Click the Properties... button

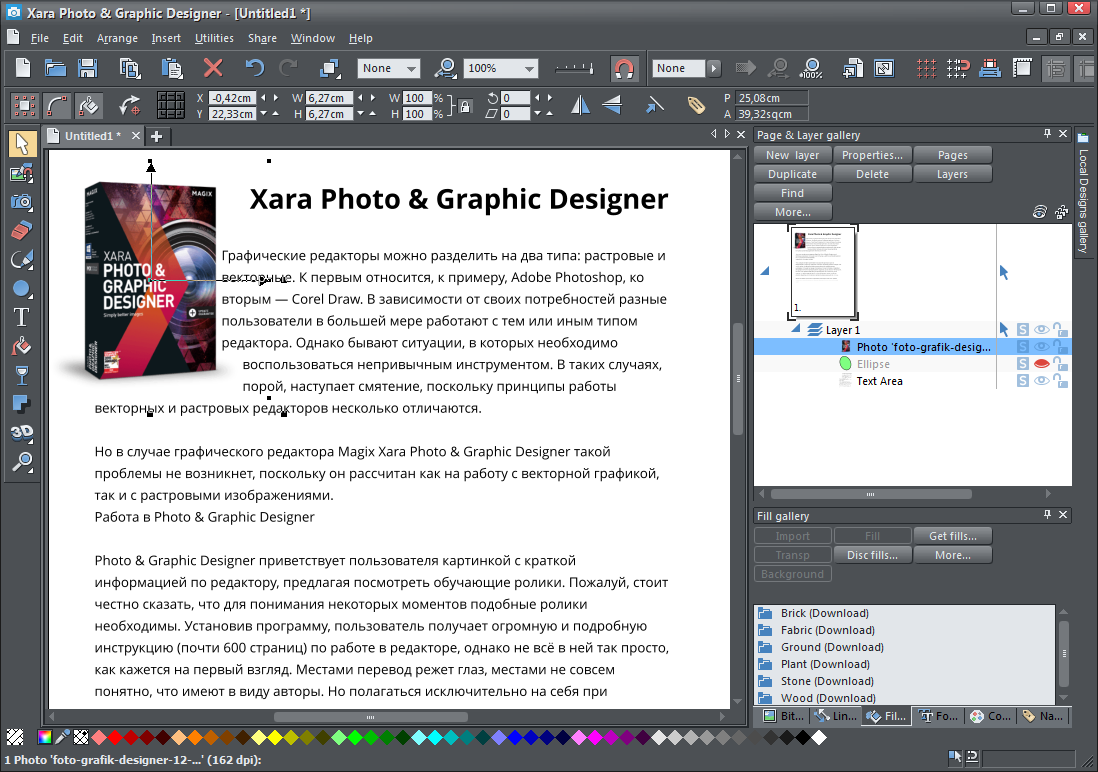pos(873,155)
